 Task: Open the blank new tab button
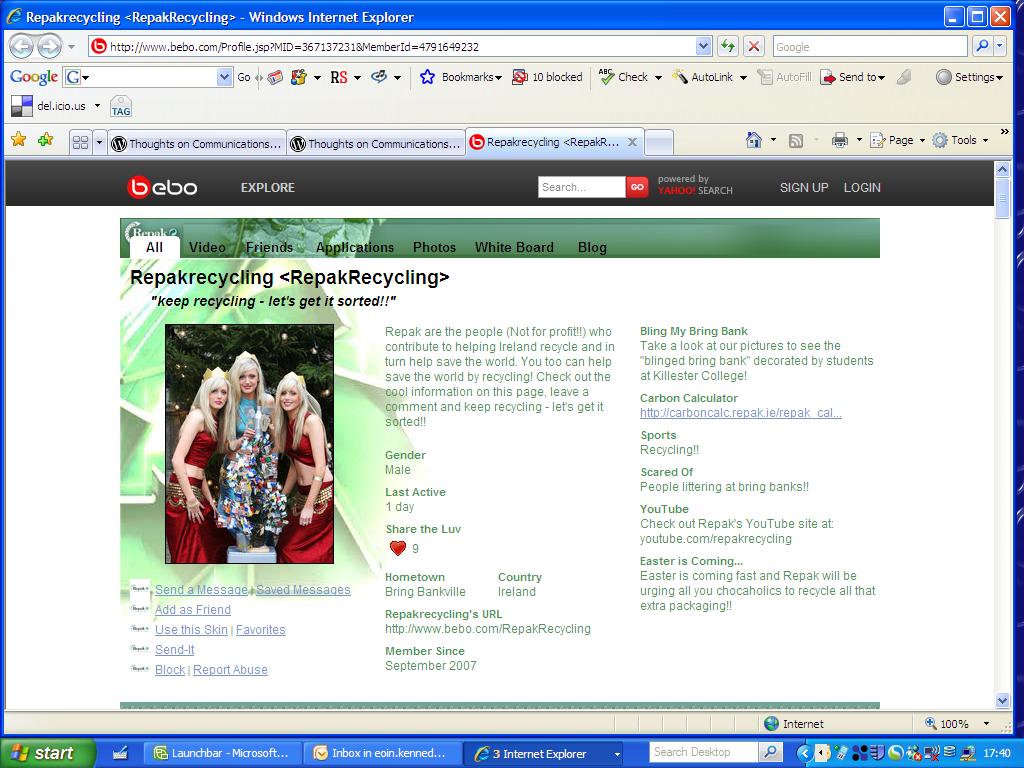(659, 142)
